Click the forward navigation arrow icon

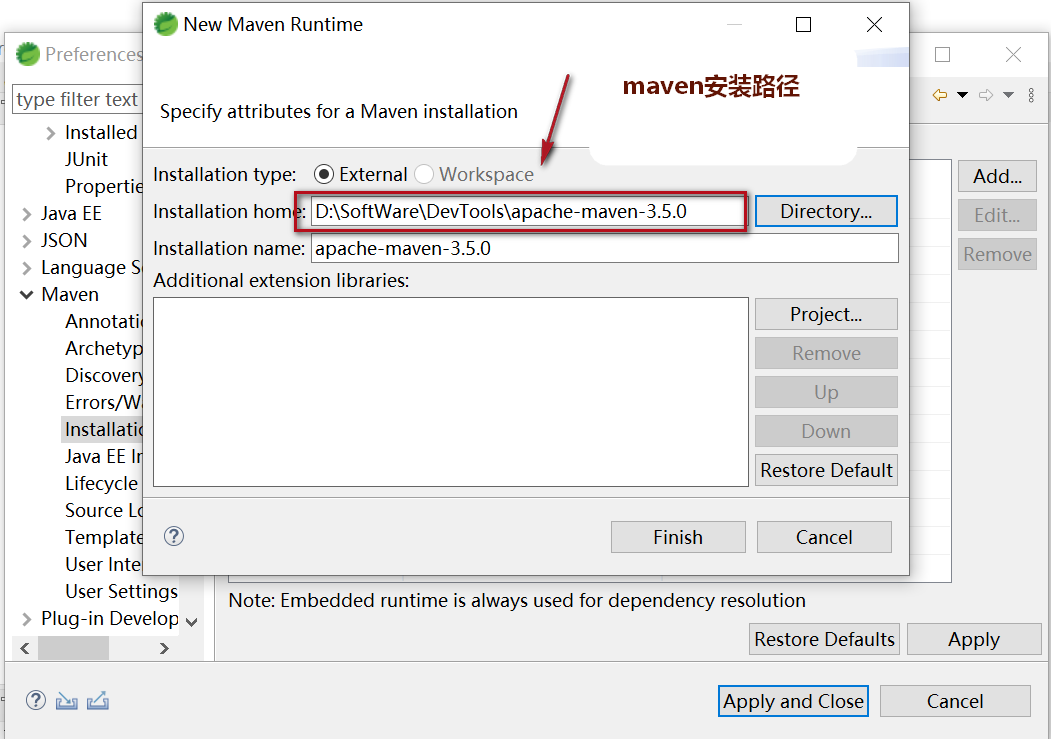click(986, 95)
